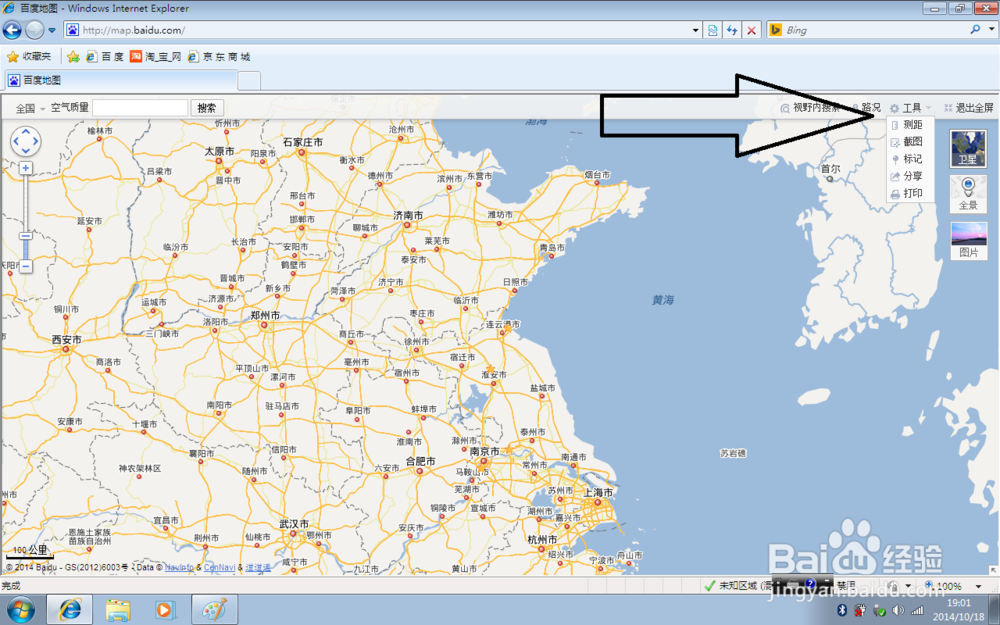
Task: Click the zoom level slider handle
Action: [26, 236]
